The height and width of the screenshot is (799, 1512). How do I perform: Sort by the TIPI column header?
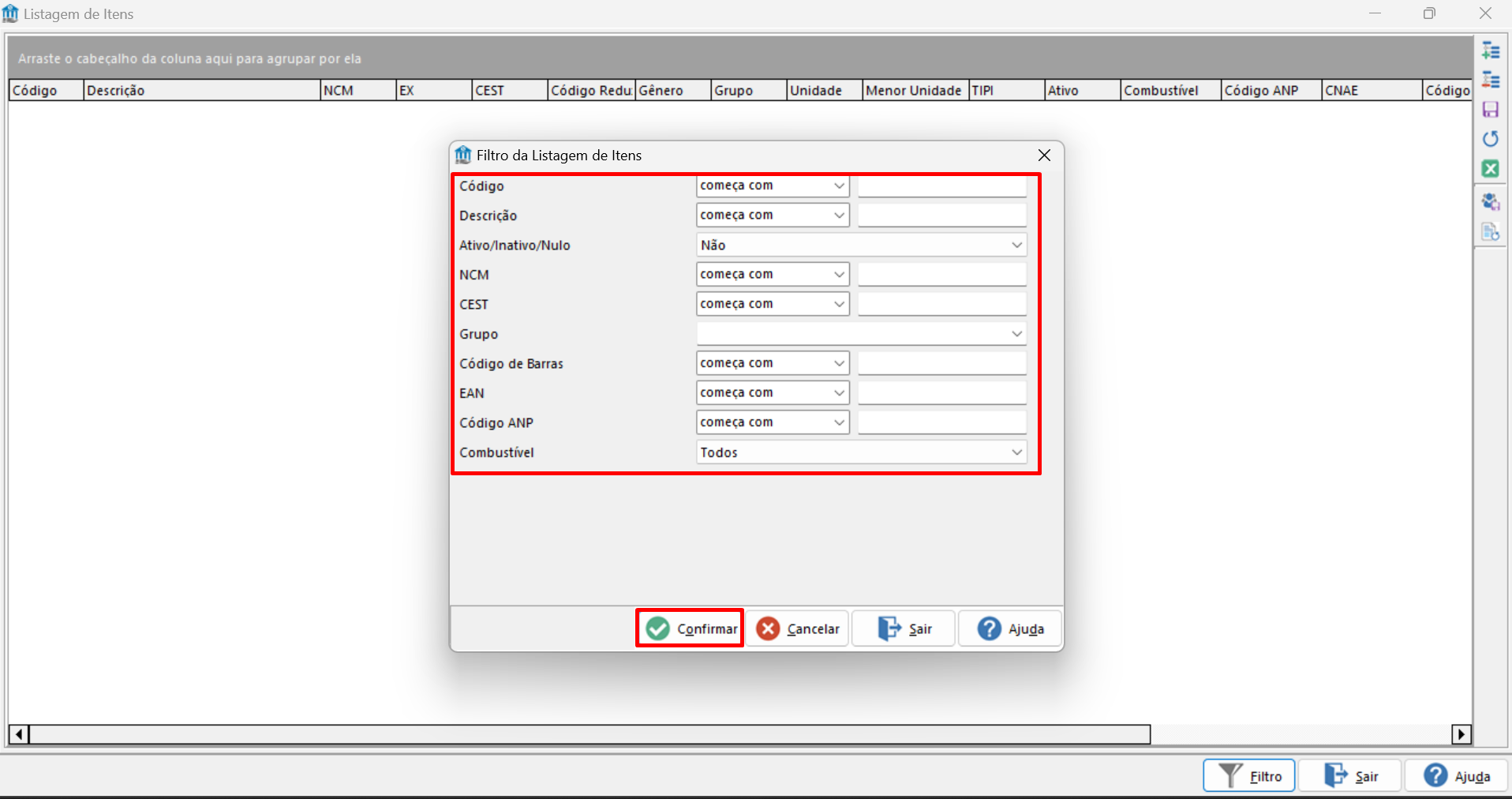1007,90
